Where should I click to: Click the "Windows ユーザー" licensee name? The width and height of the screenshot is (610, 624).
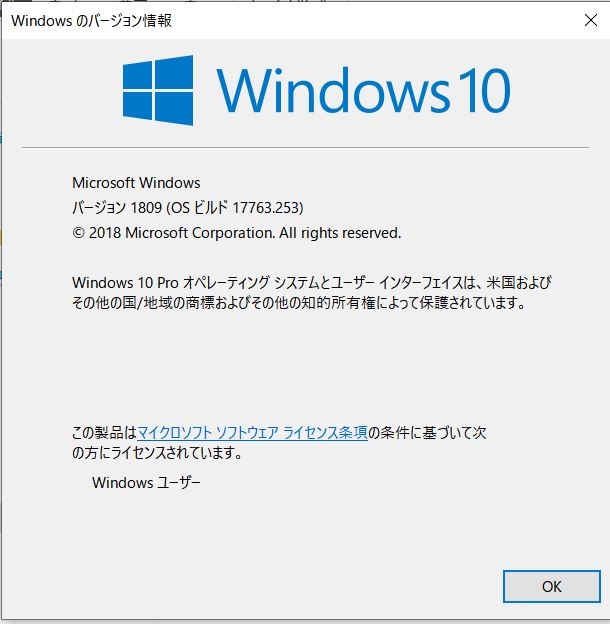146,483
